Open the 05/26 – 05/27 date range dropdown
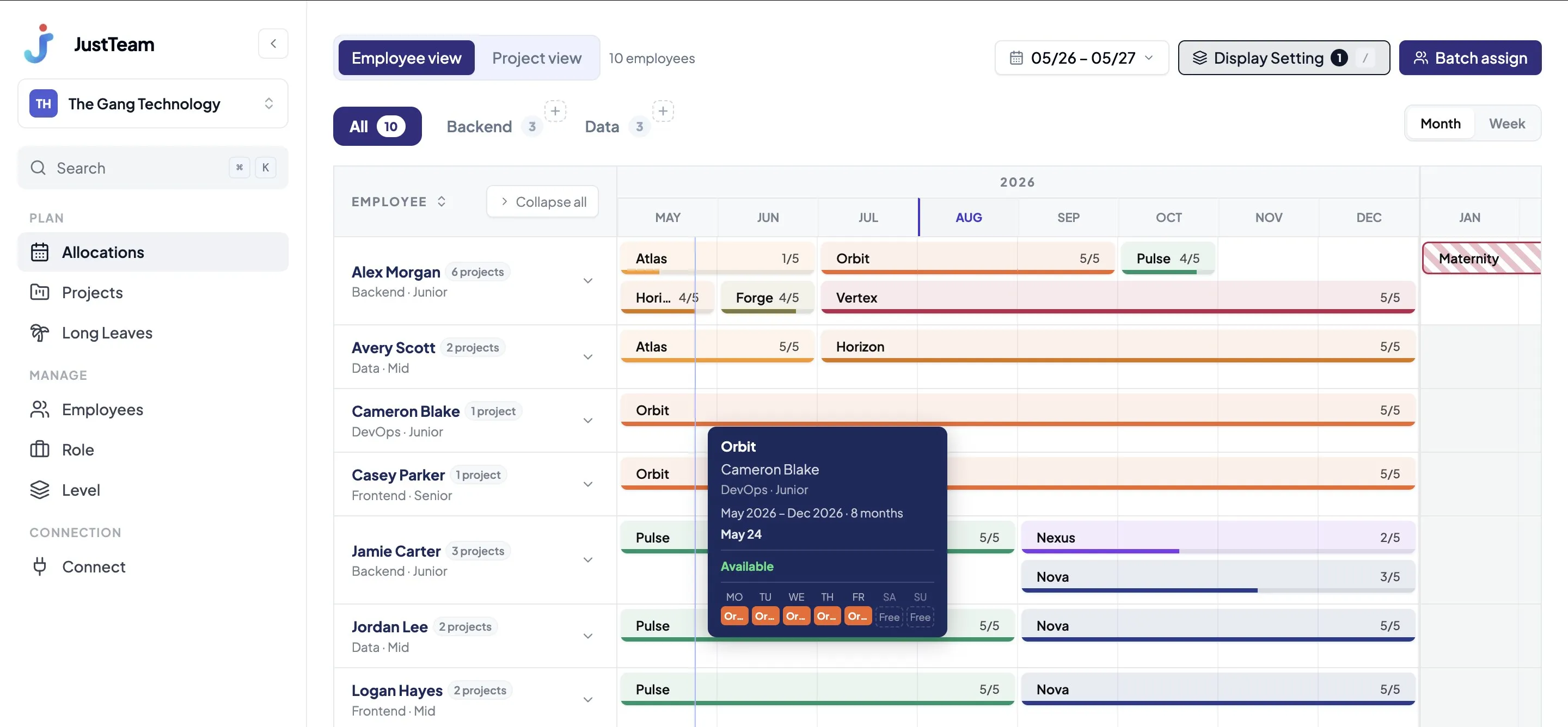Screen dimensions: 1568x727 pyautogui.click(x=1082, y=58)
